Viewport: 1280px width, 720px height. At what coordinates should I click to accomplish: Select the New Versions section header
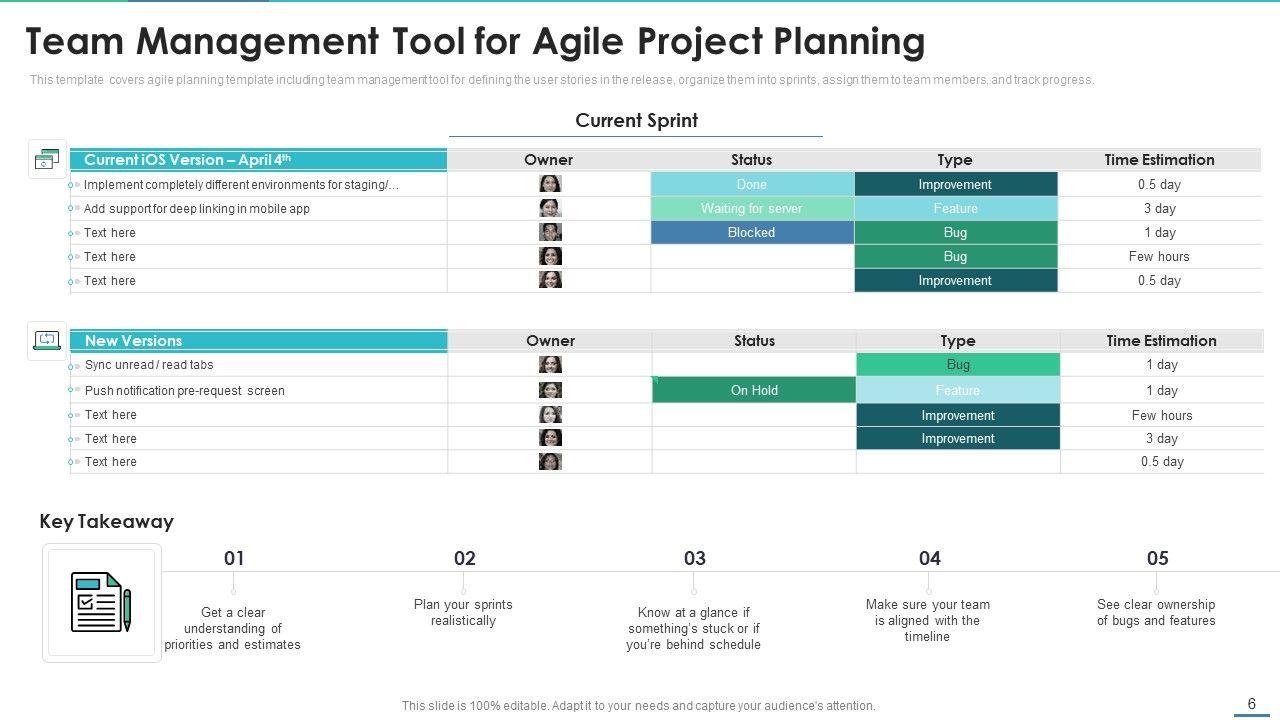258,341
